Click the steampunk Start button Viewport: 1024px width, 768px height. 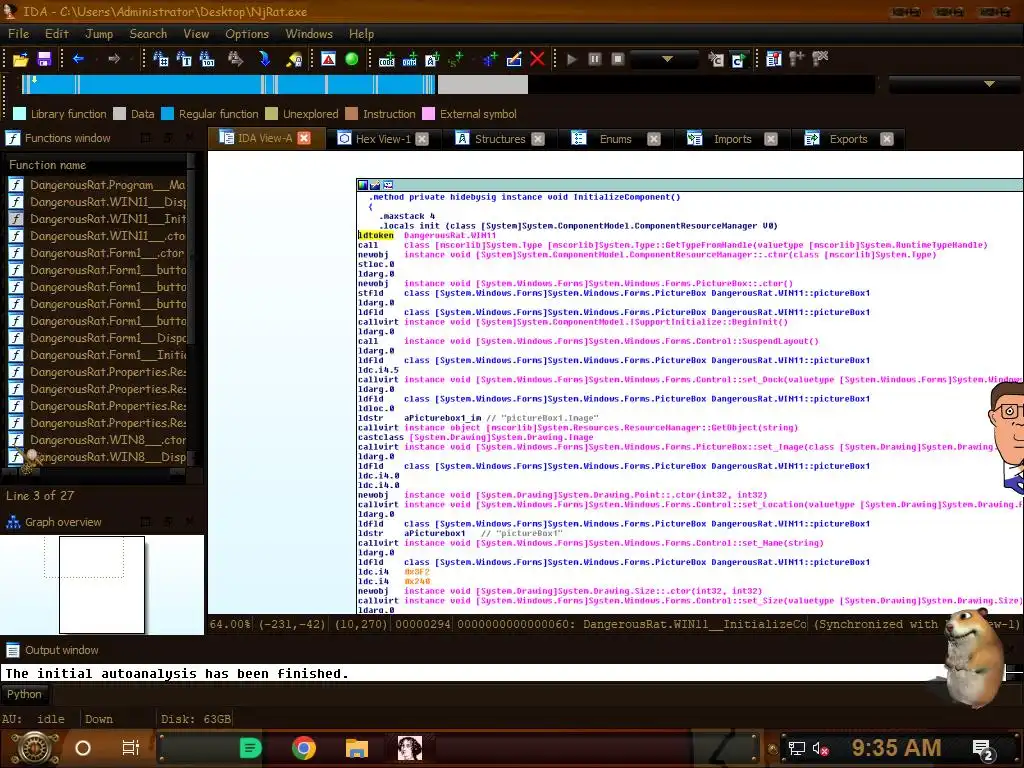[x=34, y=748]
